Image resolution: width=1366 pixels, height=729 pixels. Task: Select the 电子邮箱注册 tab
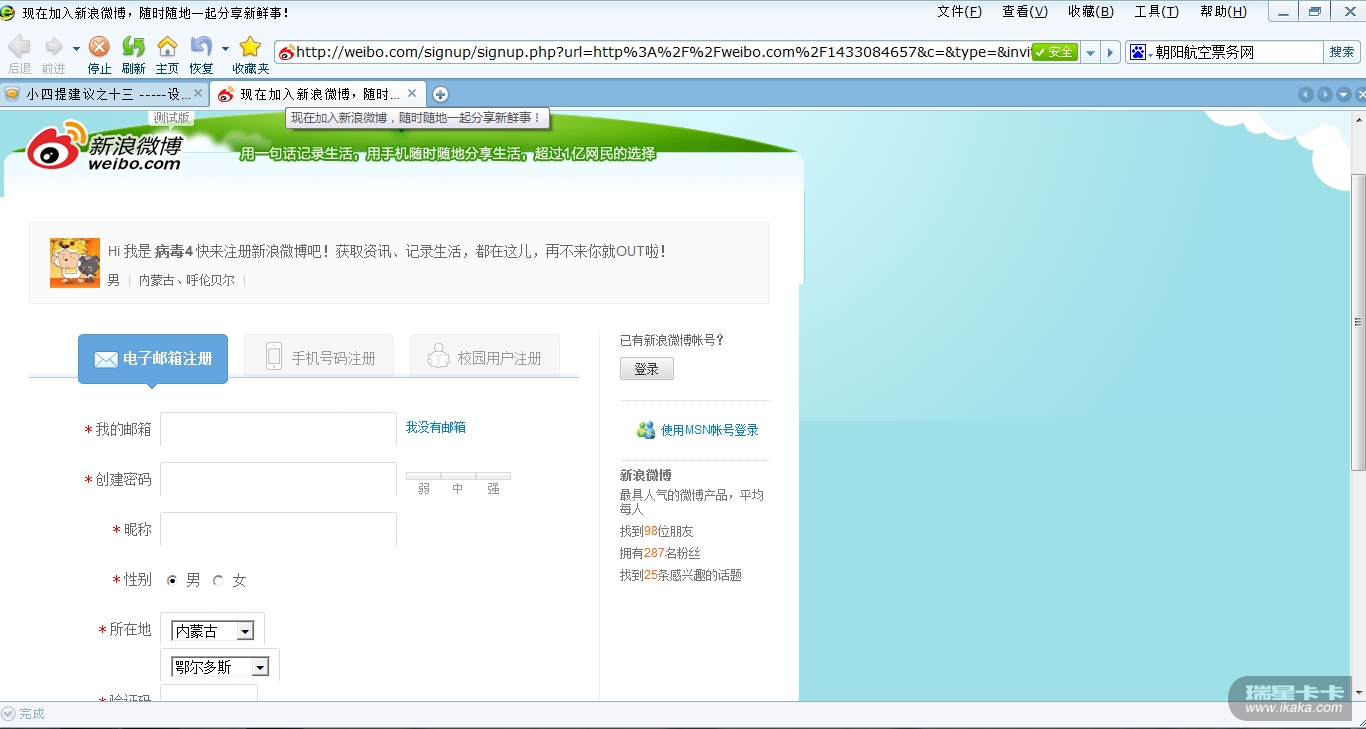point(153,358)
